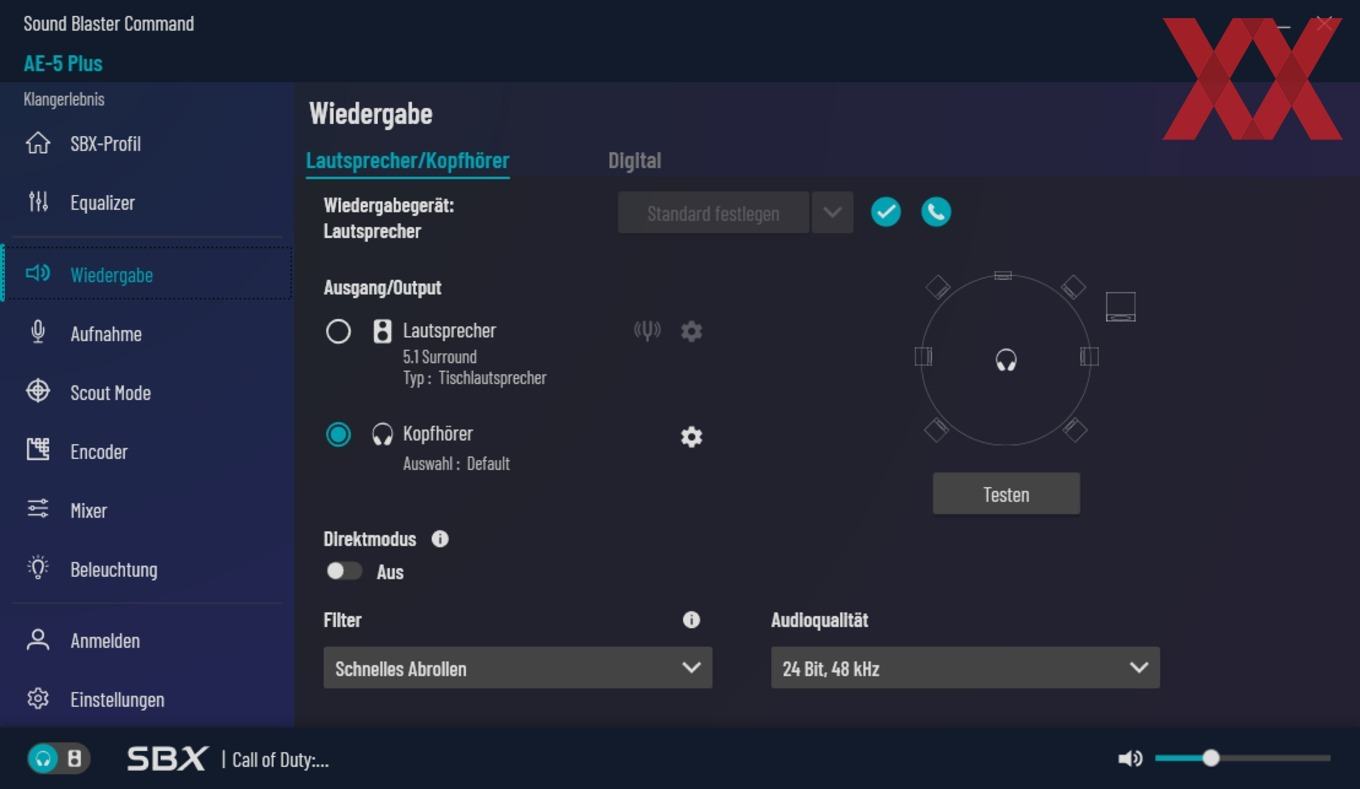Click the 5.1 Surround text
Screen dimensions: 1360x789
click(440, 356)
